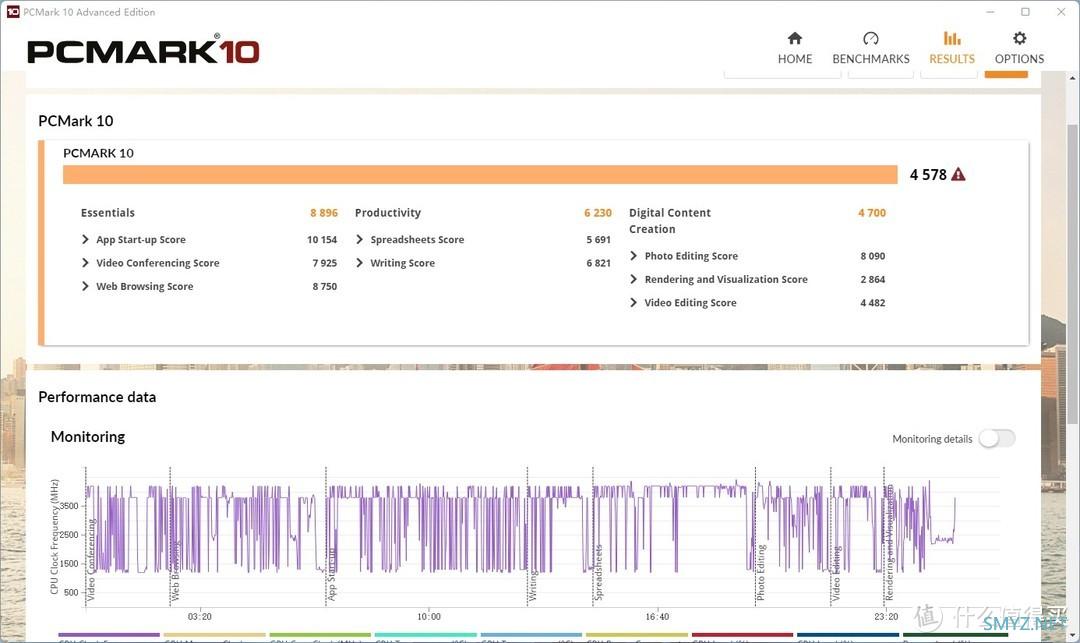Image resolution: width=1080 pixels, height=643 pixels.
Task: Click the Benchmarks gauge icon
Action: point(871,38)
